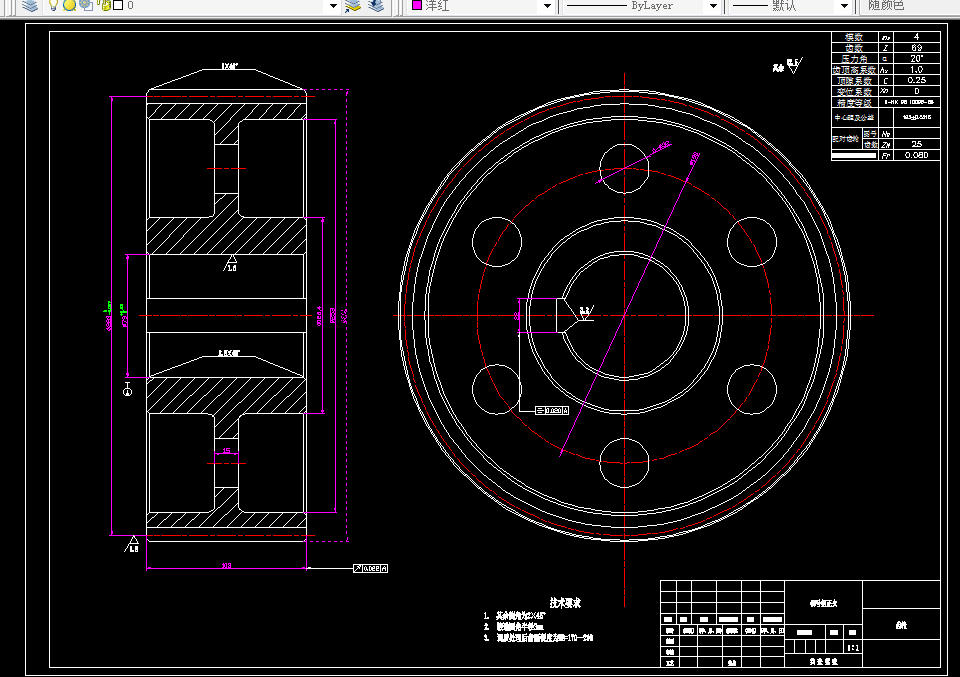Select the 顶隙系数 value 0.25 cell

click(917, 80)
